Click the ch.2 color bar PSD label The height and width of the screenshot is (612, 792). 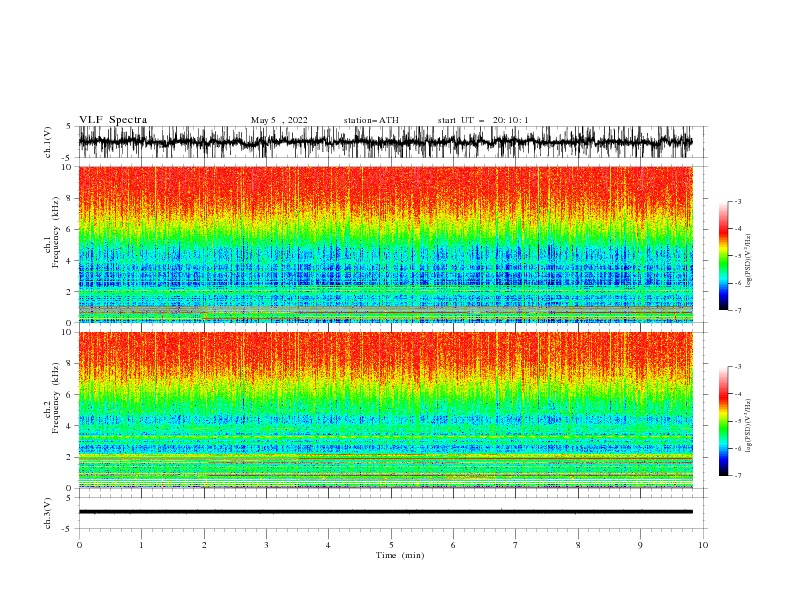click(x=748, y=426)
